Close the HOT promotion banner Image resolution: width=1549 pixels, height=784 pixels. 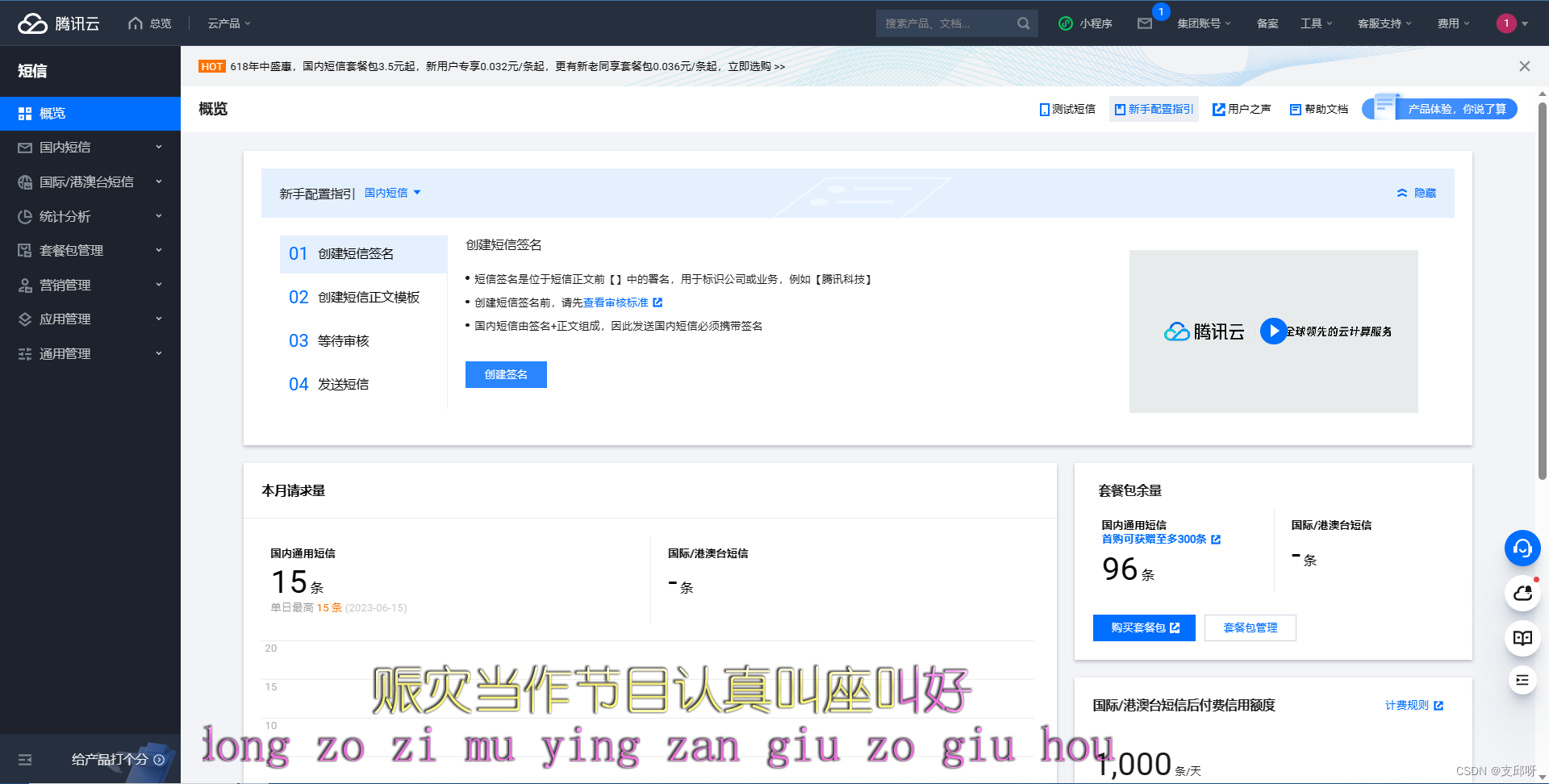(x=1524, y=66)
